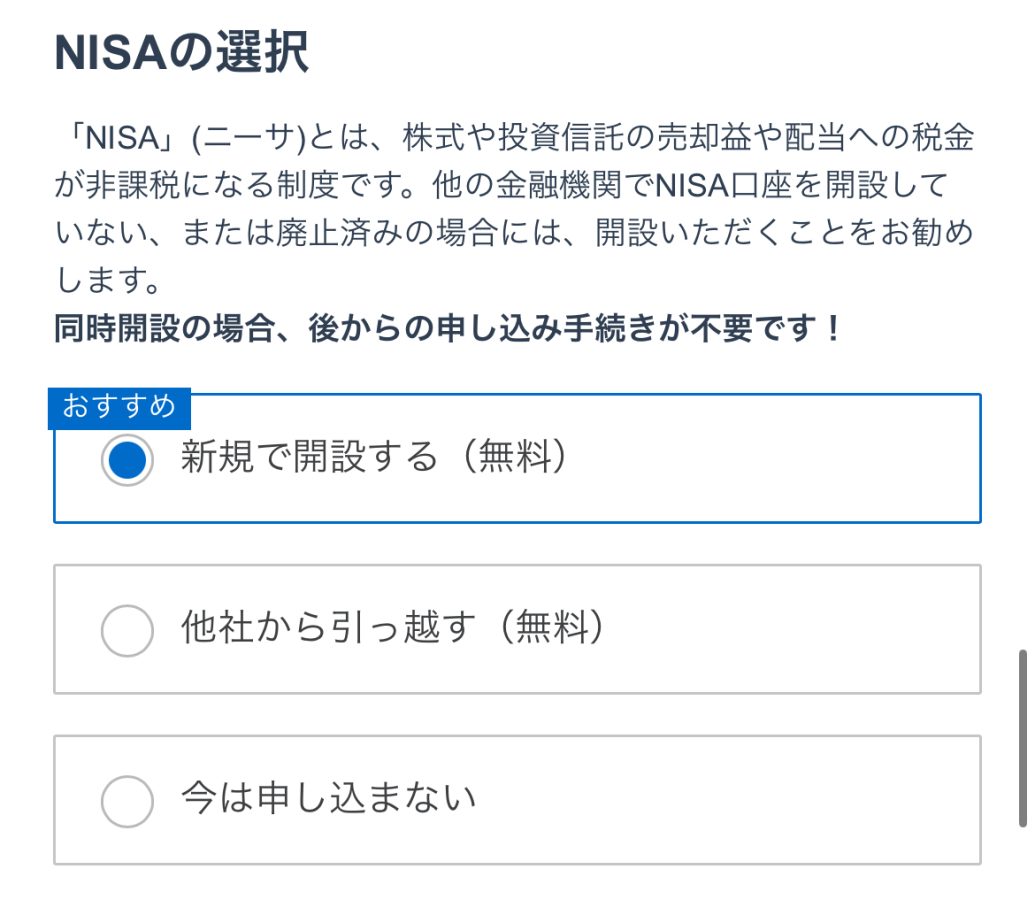Pick the 今は申し込まない radio button
This screenshot has width=1035, height=900.
click(x=127, y=801)
